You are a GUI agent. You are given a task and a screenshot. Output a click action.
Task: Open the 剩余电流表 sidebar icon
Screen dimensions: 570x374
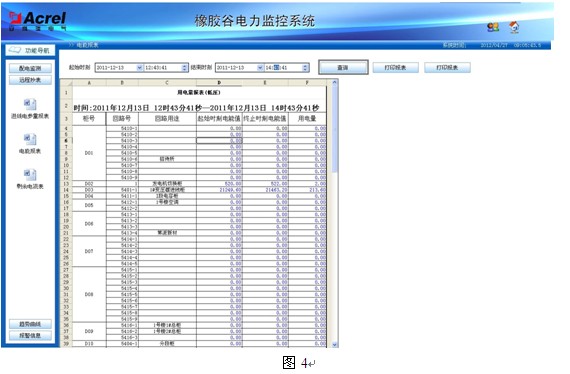[x=30, y=175]
